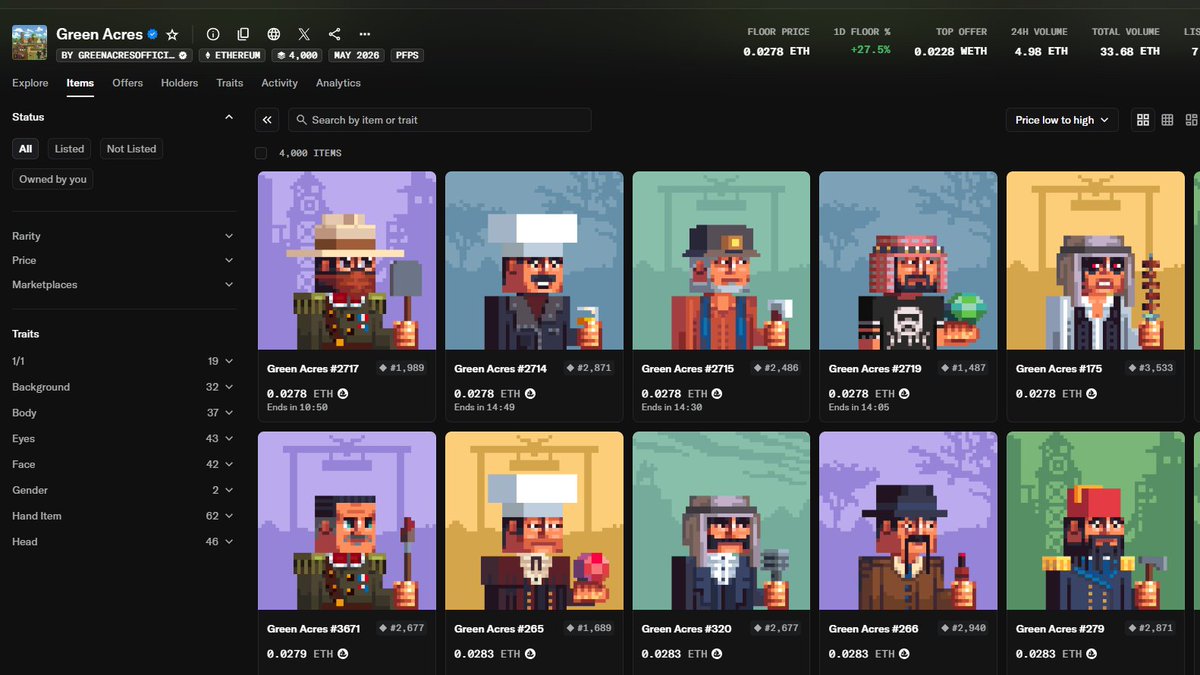This screenshot has height=675, width=1200.
Task: Click rarity rank badge #1,689
Action: 588,628
